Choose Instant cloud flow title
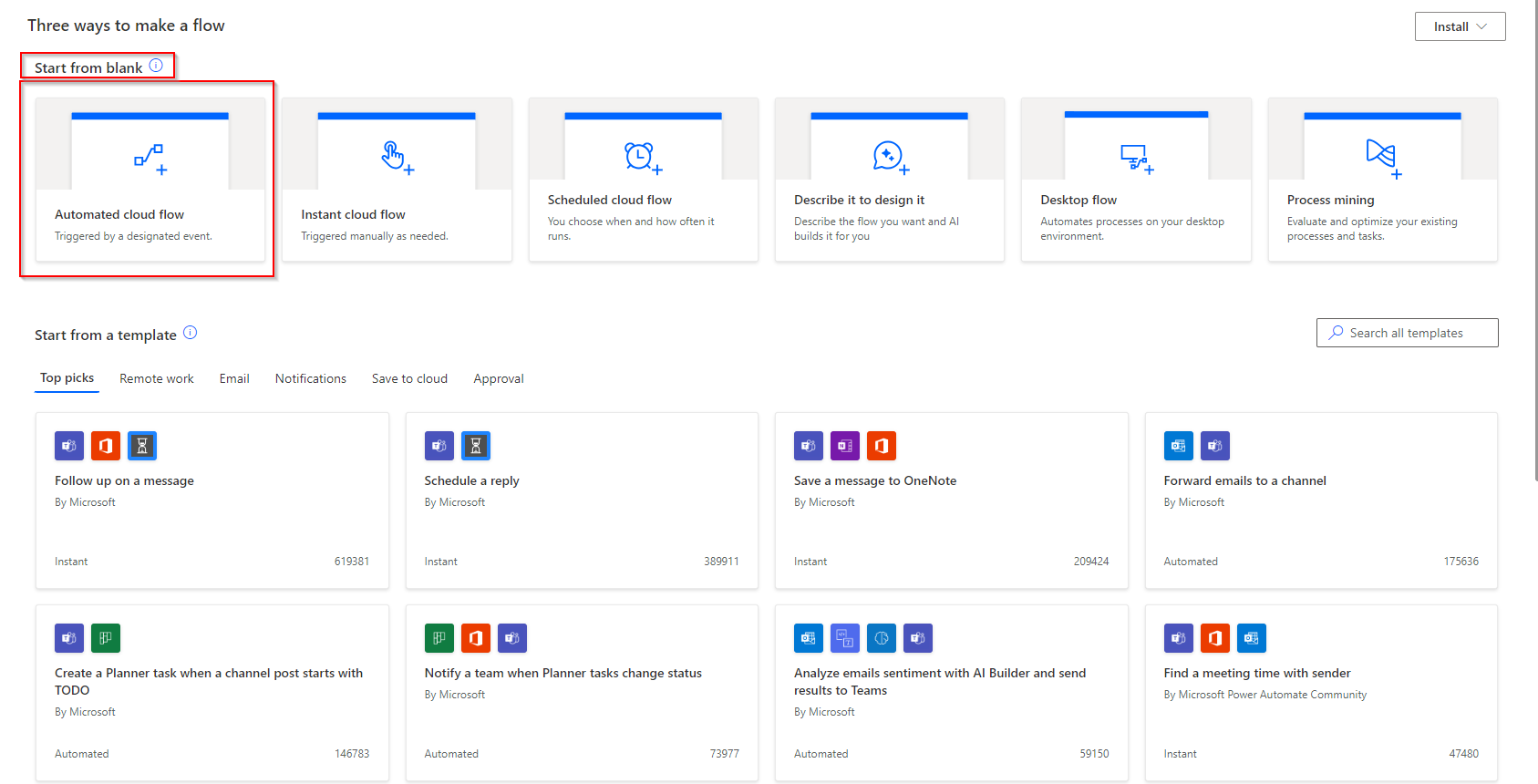This screenshot has width=1538, height=784. 353,214
